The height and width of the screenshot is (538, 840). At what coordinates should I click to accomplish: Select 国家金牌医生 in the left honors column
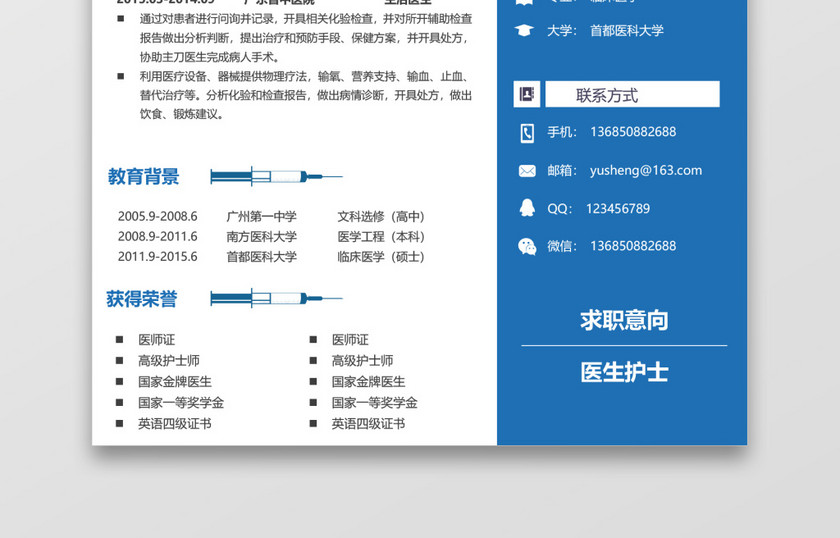click(x=175, y=382)
